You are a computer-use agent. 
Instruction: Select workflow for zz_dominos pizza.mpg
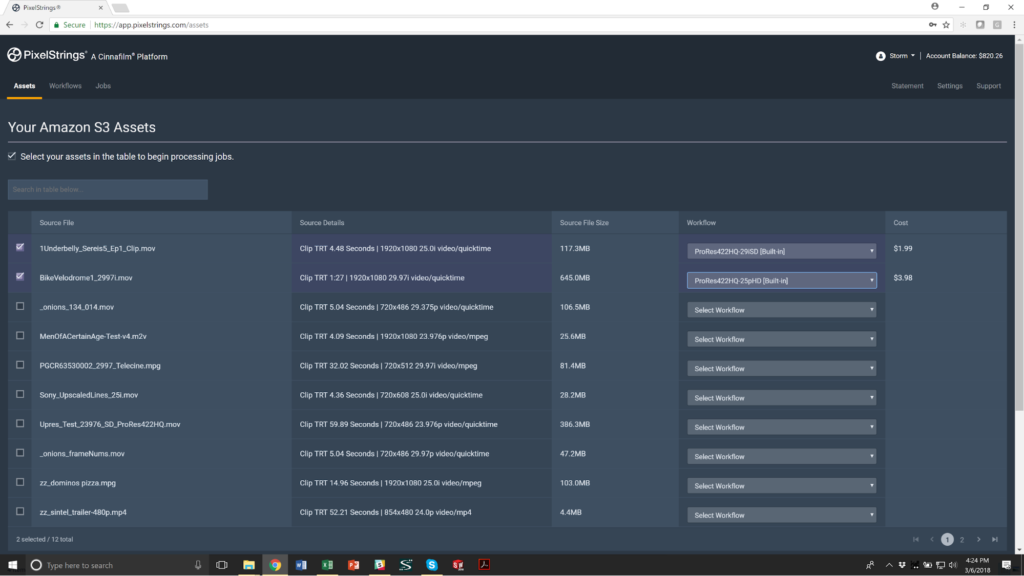point(782,486)
